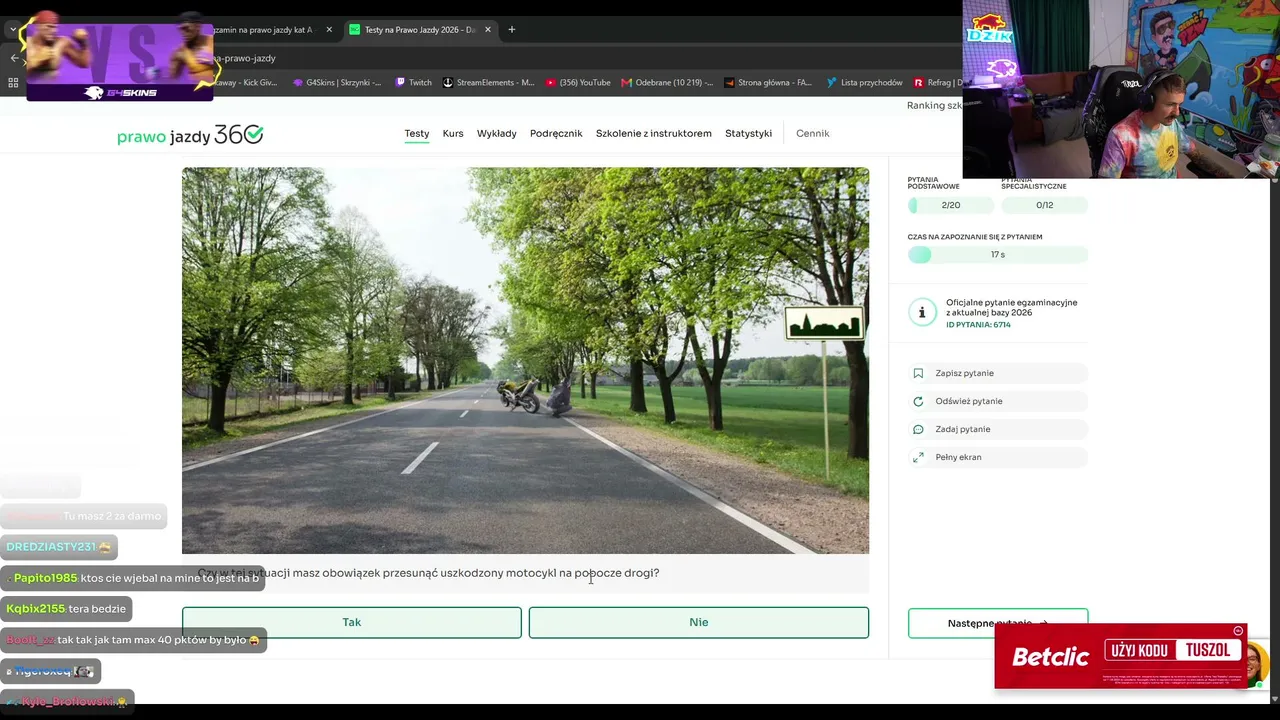Open the StreamElements bookmark
1280x720 pixels.
(488, 83)
